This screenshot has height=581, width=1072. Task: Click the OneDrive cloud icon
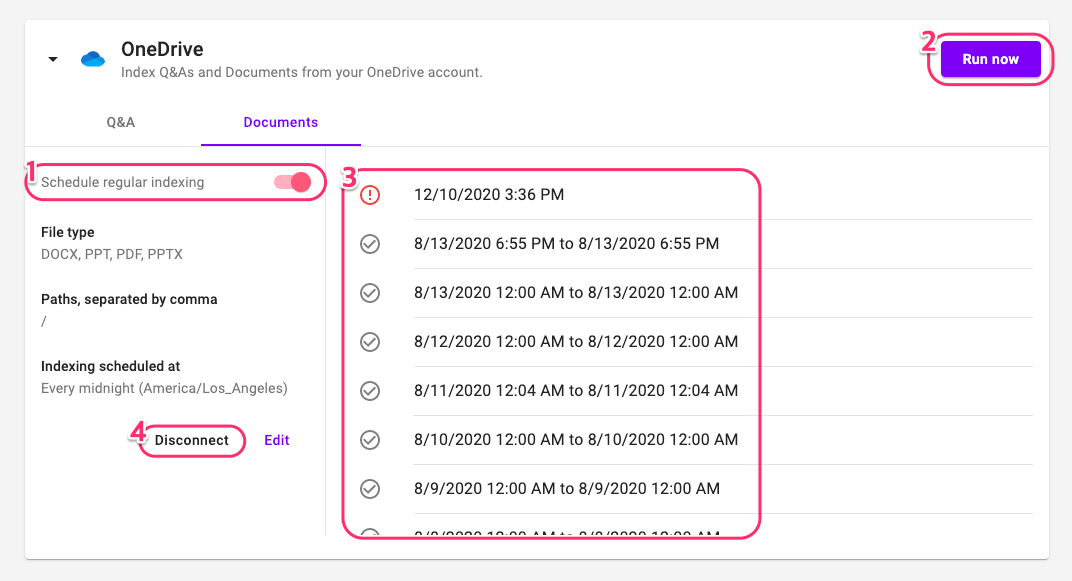(x=93, y=59)
